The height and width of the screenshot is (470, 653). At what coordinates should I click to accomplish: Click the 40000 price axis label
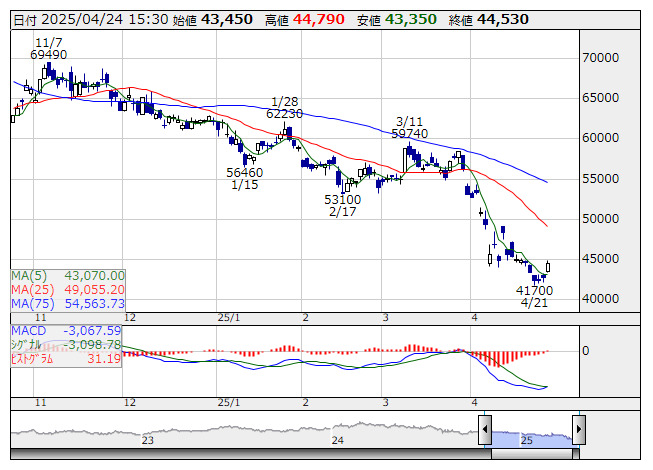click(601, 298)
